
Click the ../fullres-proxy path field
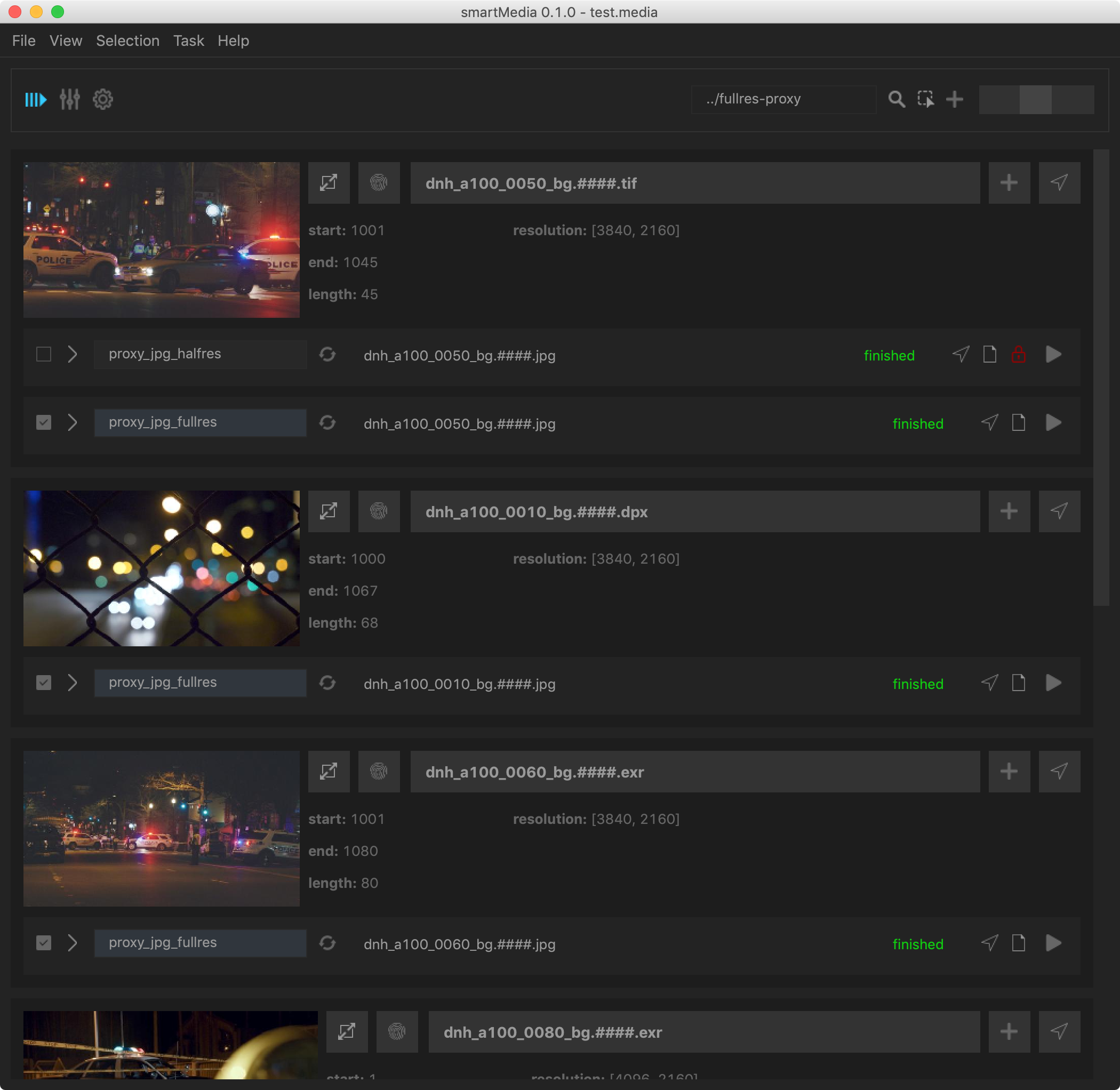tap(783, 100)
